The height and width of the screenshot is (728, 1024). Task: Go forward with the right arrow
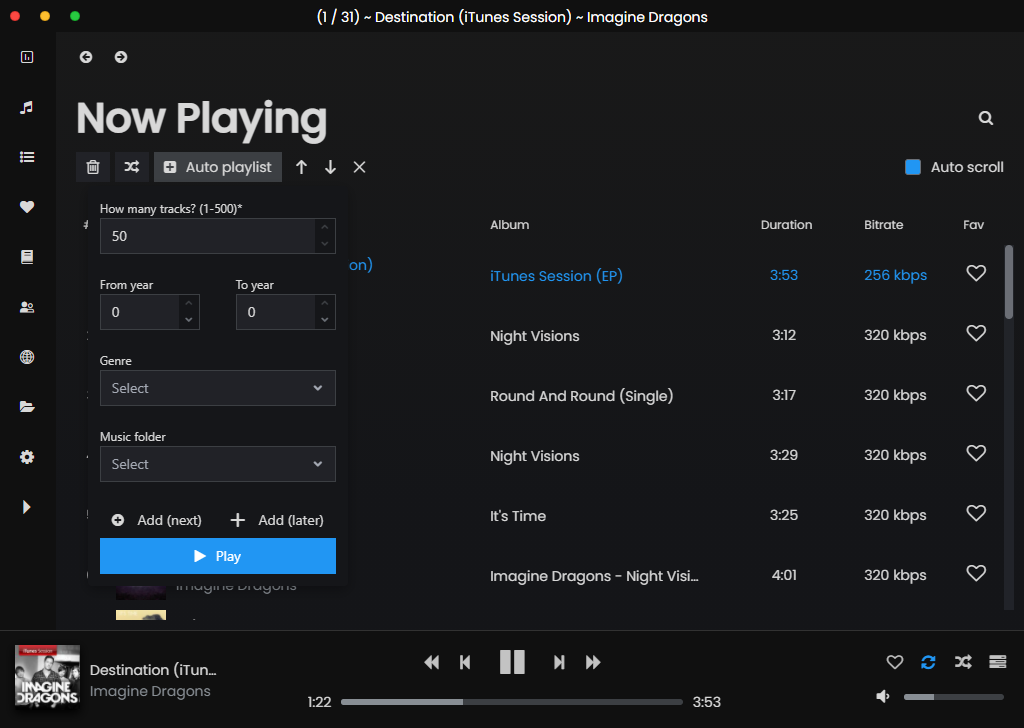[121, 57]
